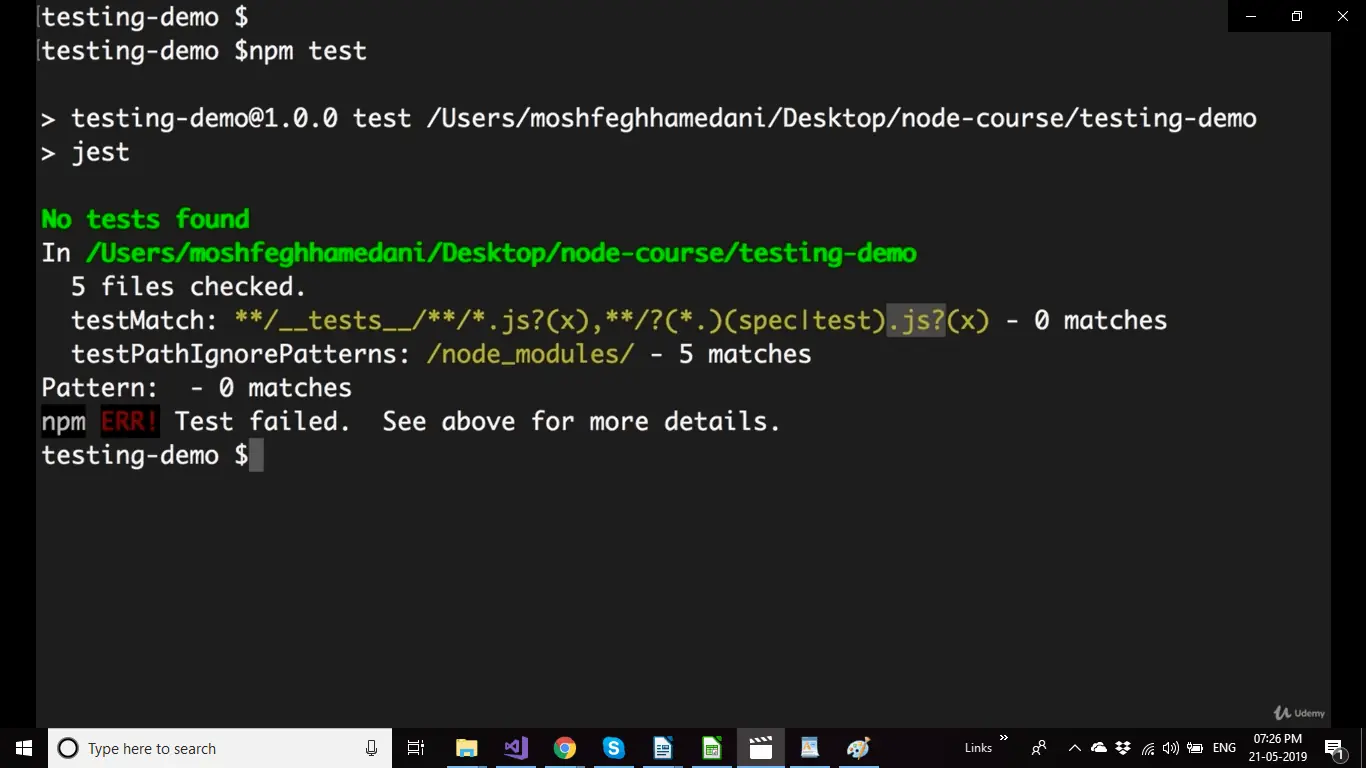Show hidden system tray icons
Screen dimensions: 1366x768
(1075, 748)
